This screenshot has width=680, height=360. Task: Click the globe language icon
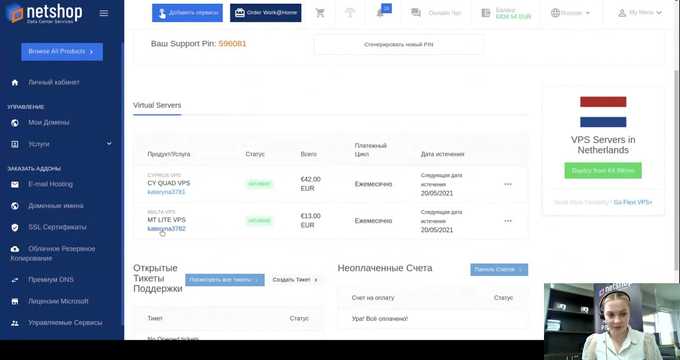[555, 13]
